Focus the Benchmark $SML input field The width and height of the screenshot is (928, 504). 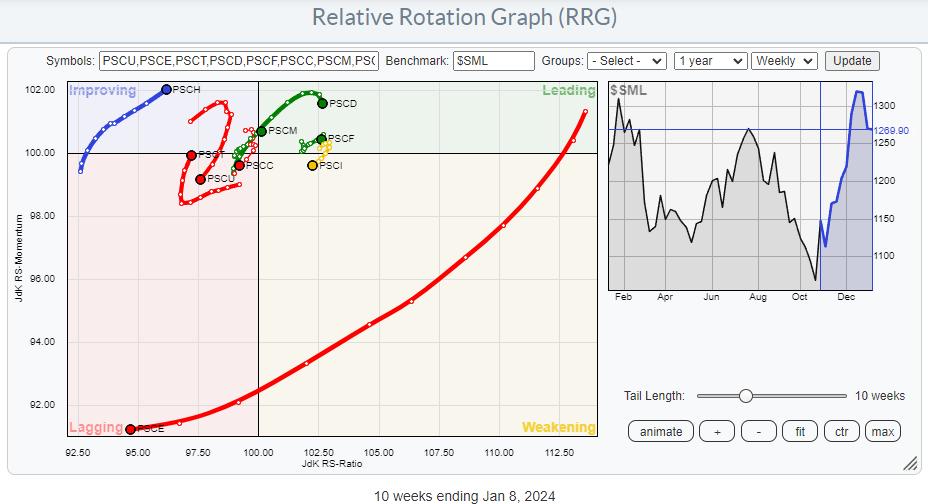(x=493, y=61)
